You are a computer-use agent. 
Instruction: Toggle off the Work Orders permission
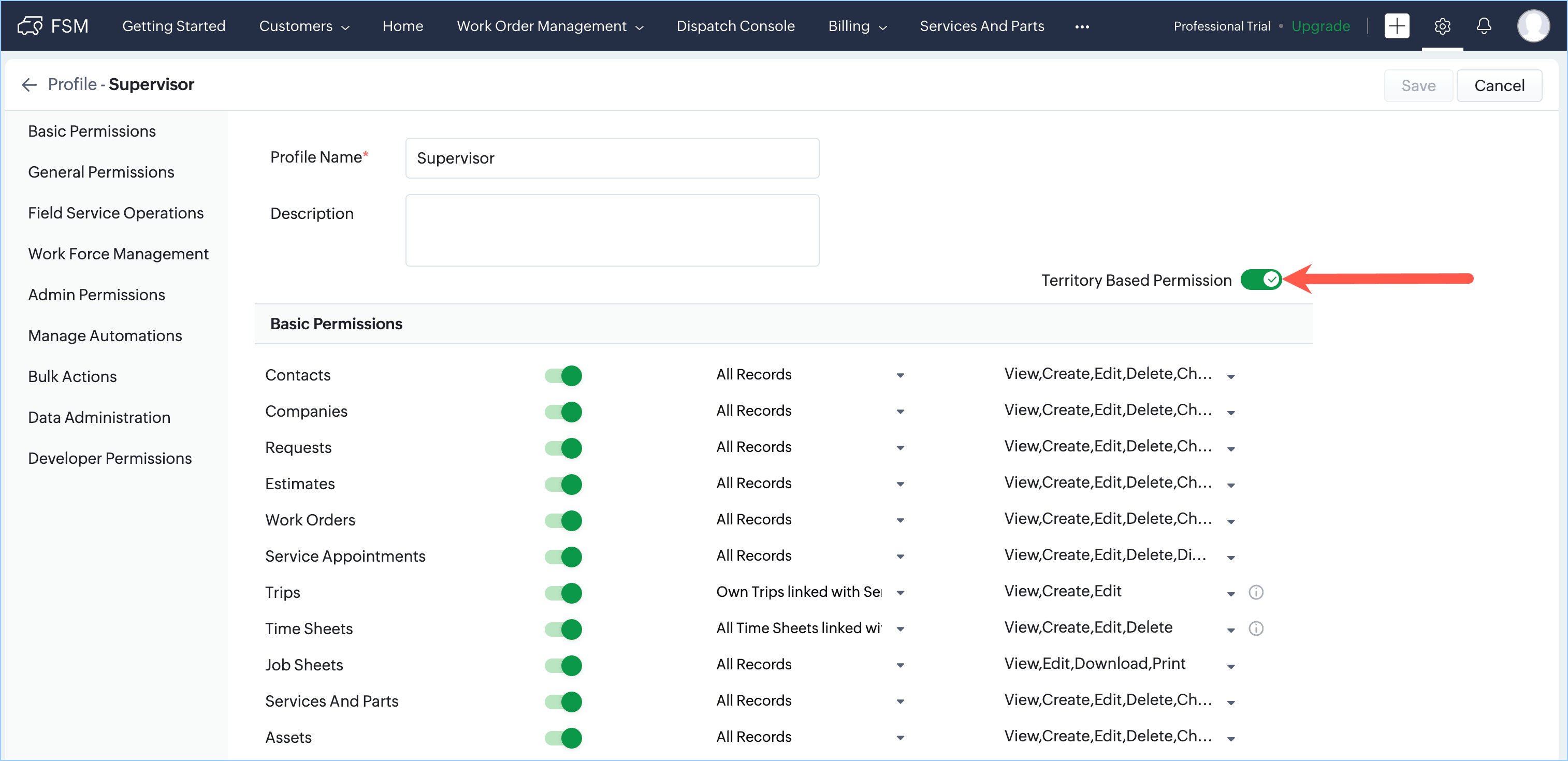point(563,520)
